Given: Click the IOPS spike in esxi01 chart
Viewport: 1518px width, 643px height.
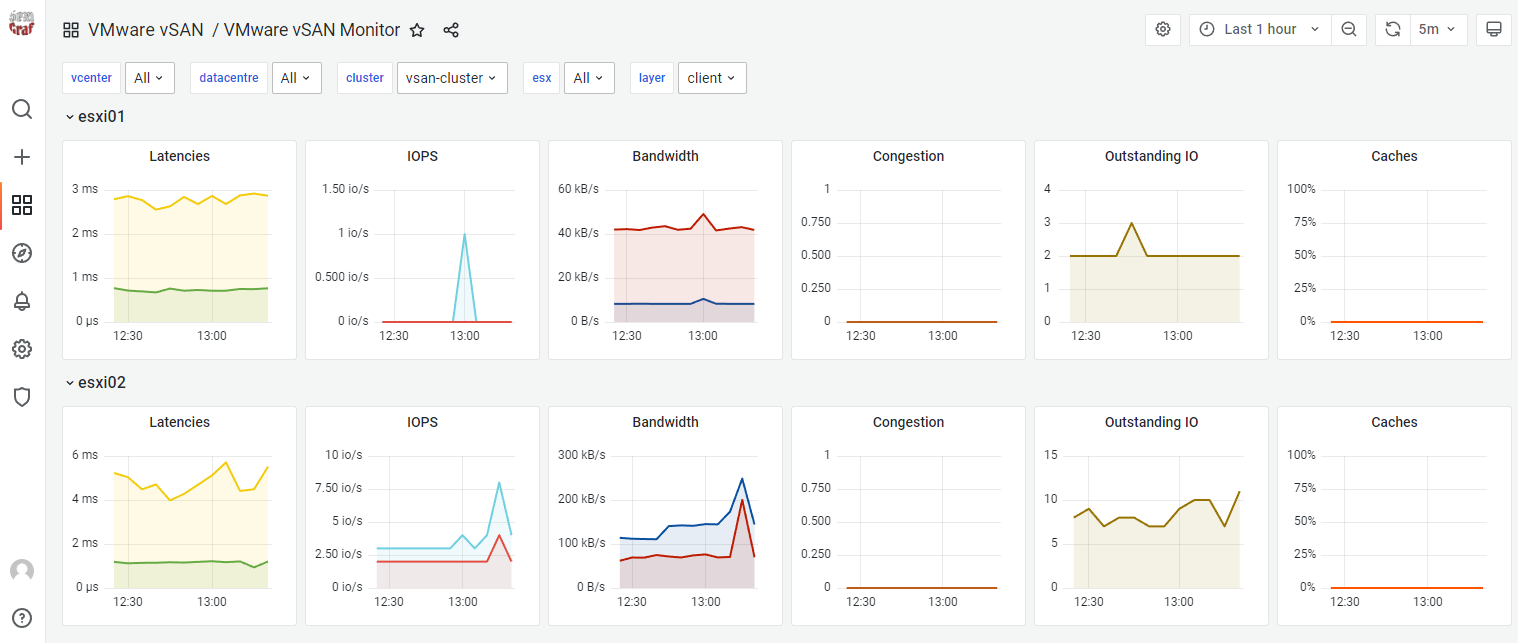Looking at the screenshot, I should click(x=464, y=235).
